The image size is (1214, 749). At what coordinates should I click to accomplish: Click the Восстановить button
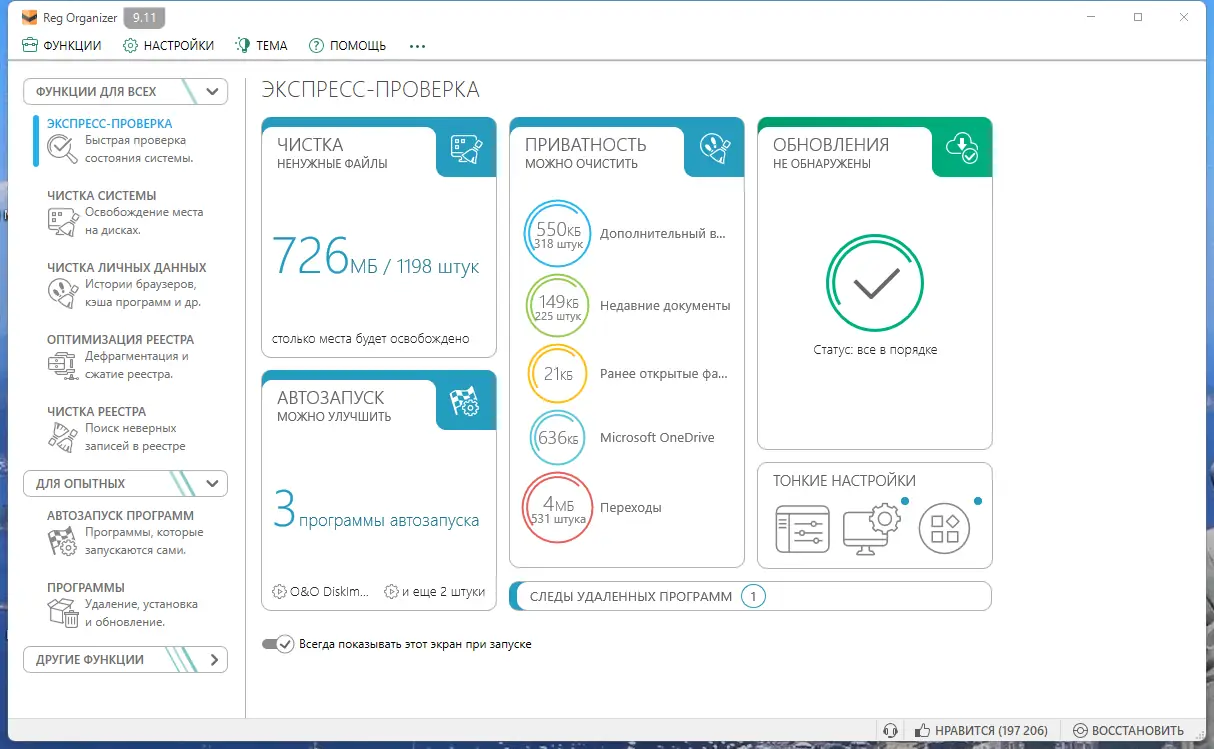1128,731
